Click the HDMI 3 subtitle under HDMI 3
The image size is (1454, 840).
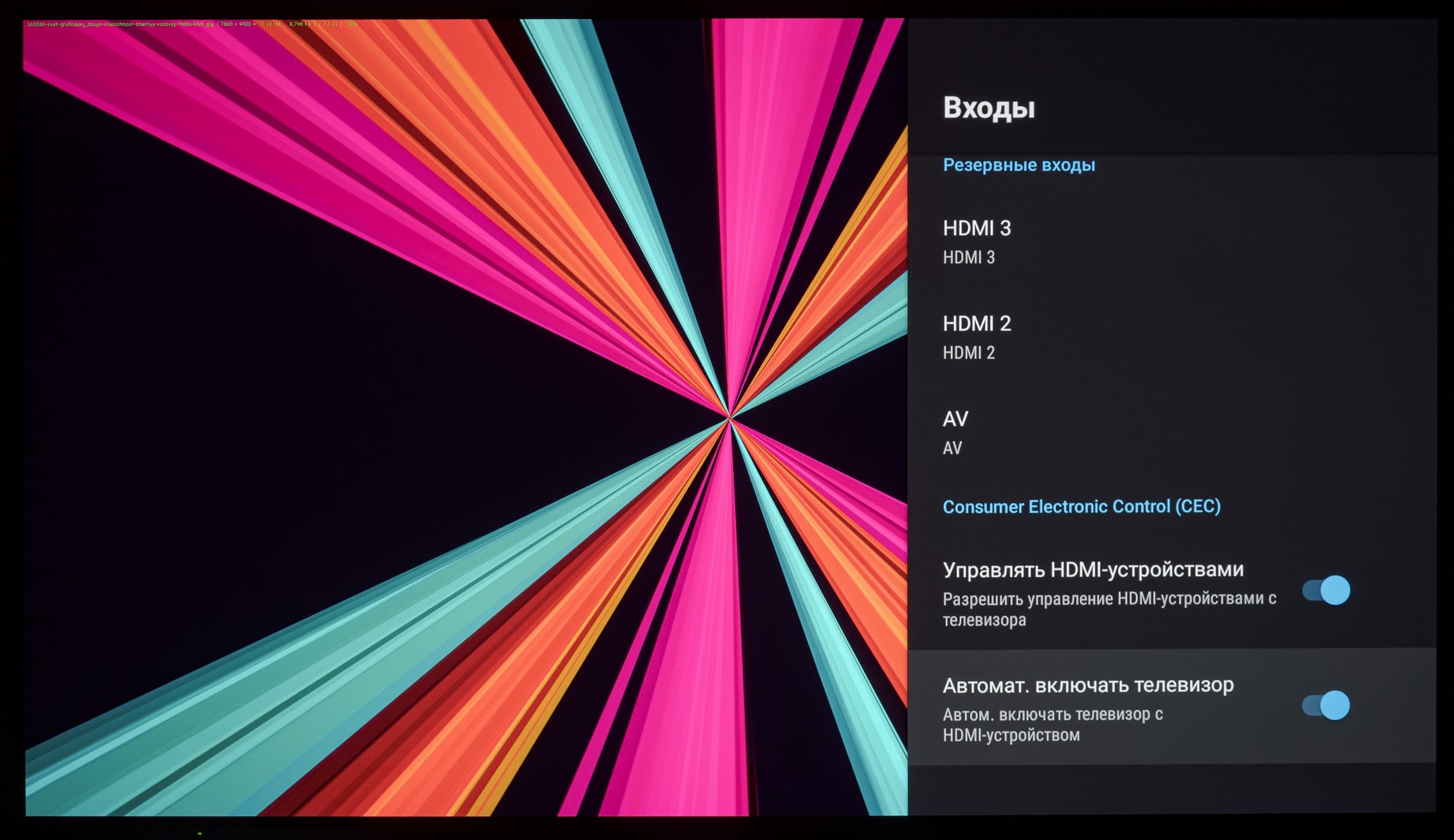point(968,258)
